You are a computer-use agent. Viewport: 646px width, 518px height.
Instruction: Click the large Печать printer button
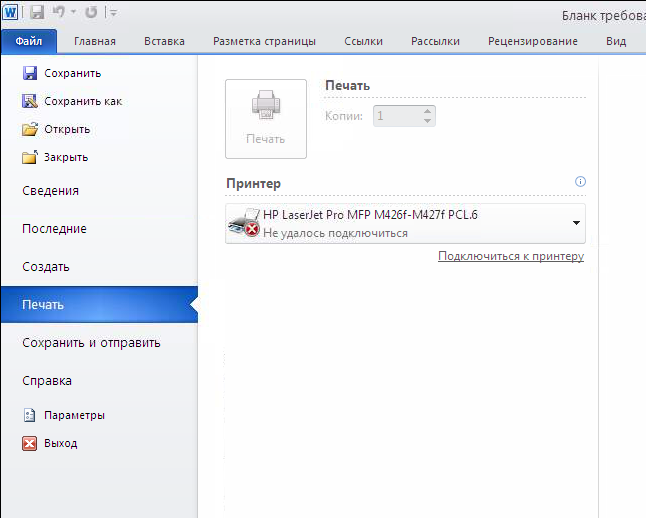coord(266,119)
